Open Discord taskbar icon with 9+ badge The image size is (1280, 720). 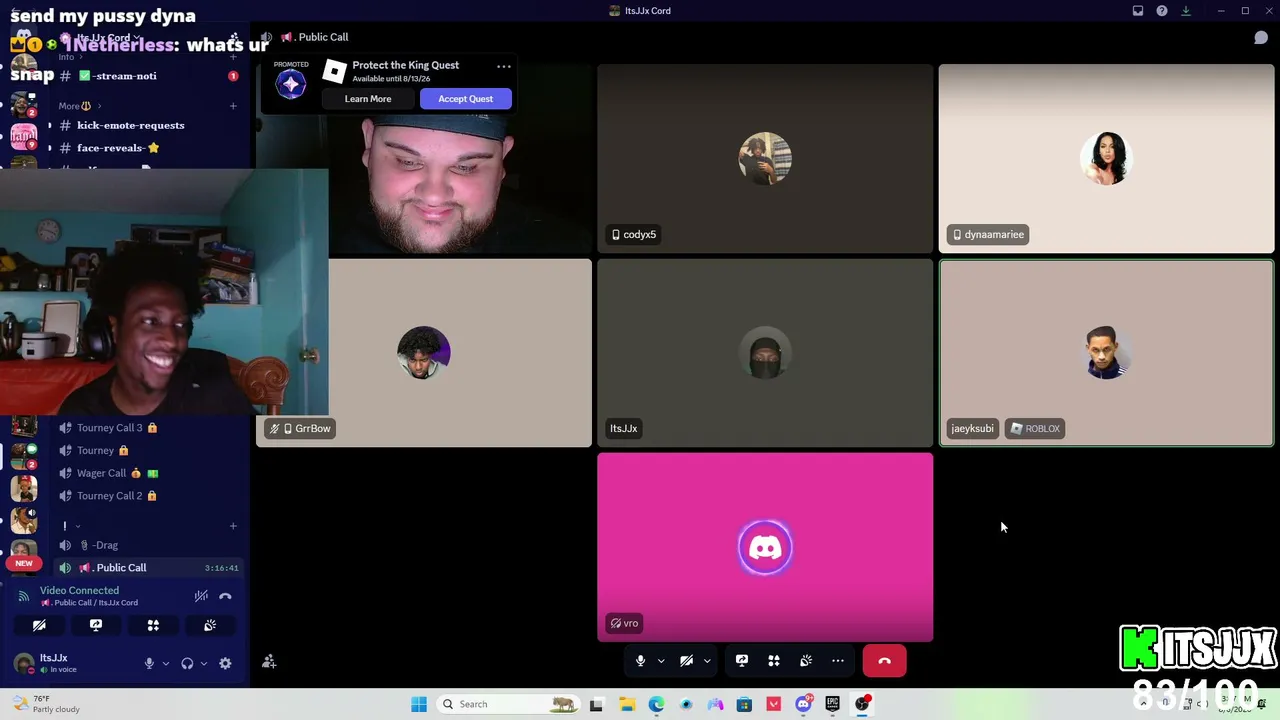click(x=804, y=703)
